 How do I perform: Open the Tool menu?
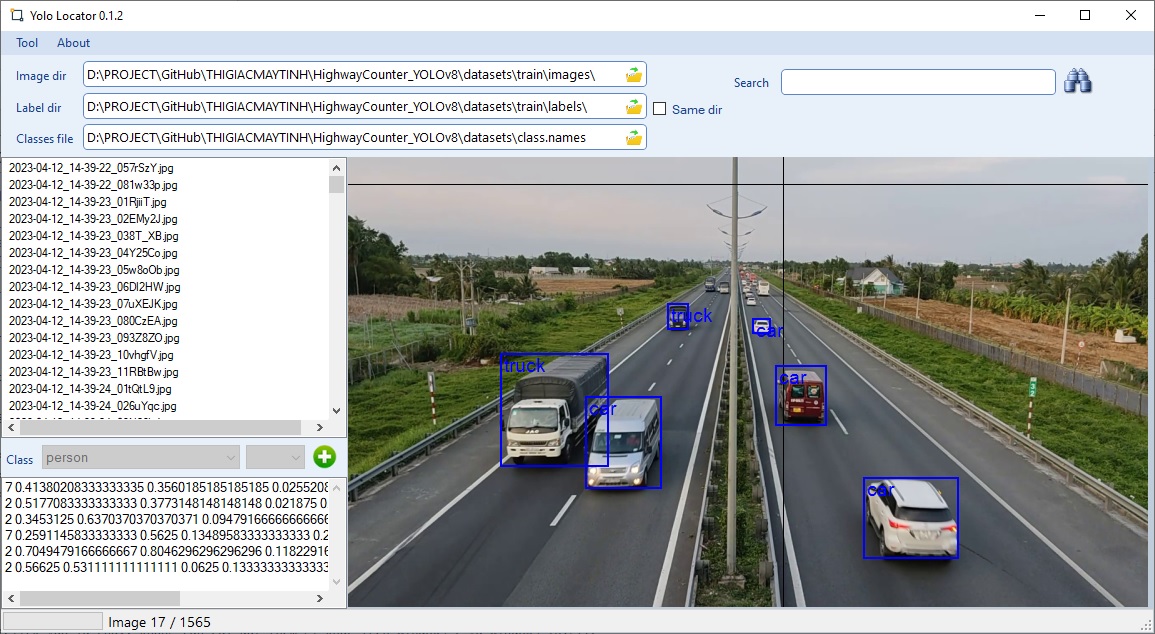pos(27,43)
